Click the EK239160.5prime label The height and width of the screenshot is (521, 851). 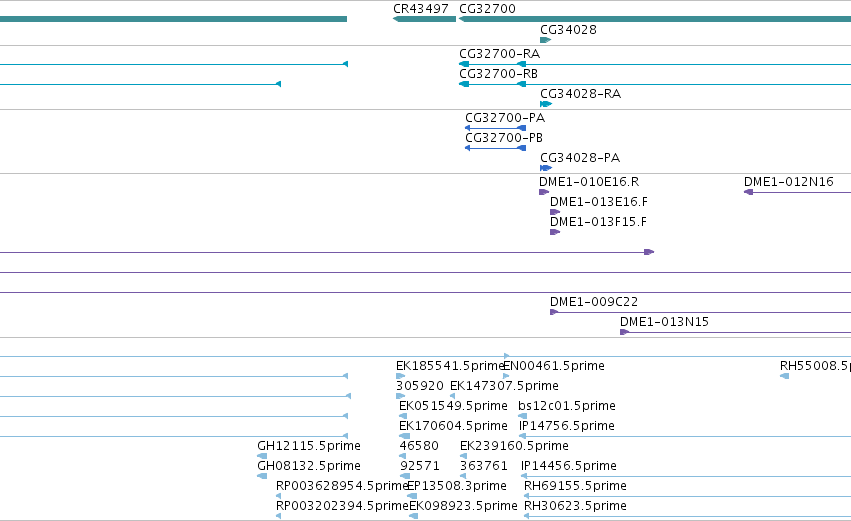click(514, 446)
